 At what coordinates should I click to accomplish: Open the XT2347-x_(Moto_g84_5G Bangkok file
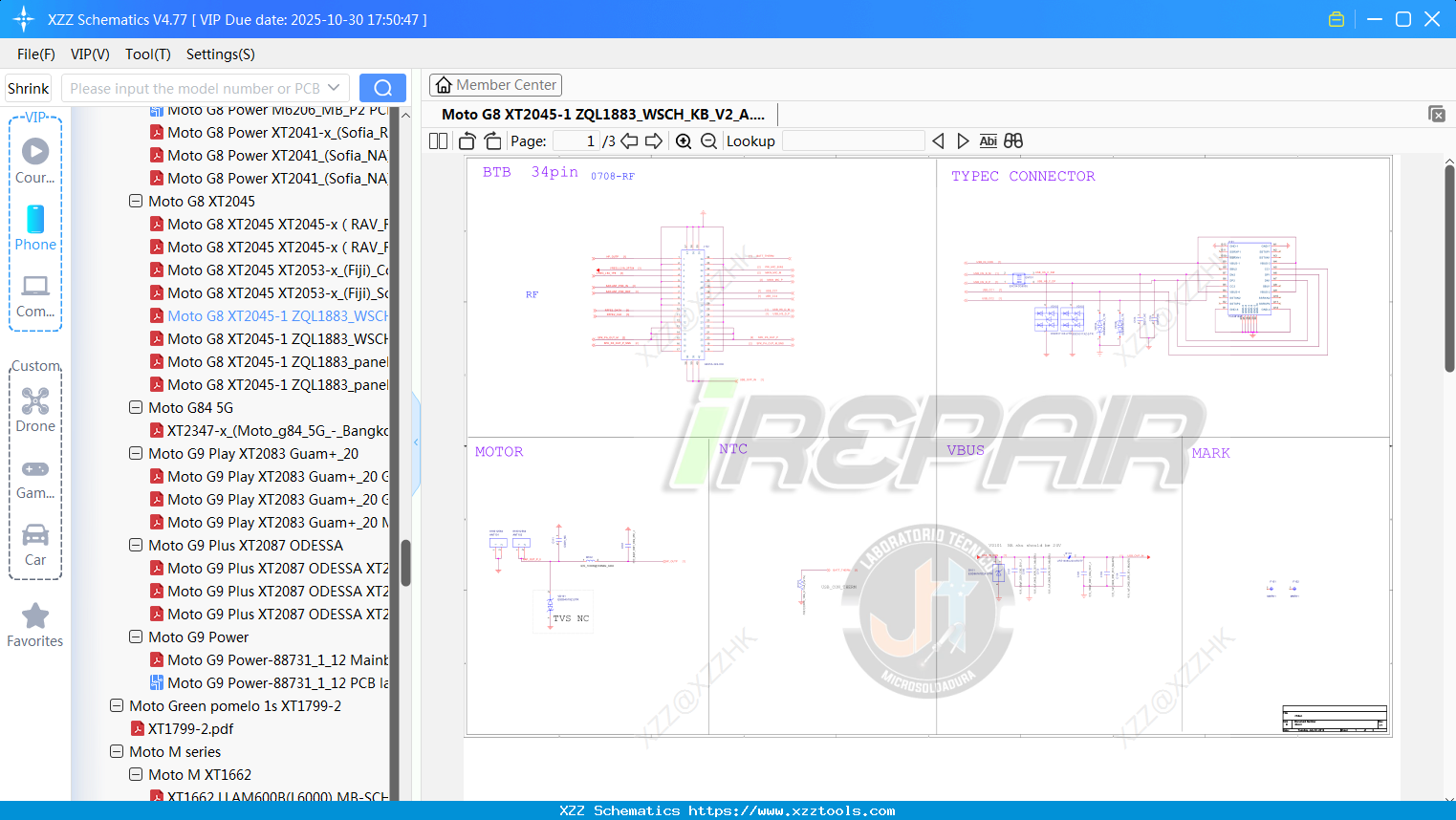277,430
